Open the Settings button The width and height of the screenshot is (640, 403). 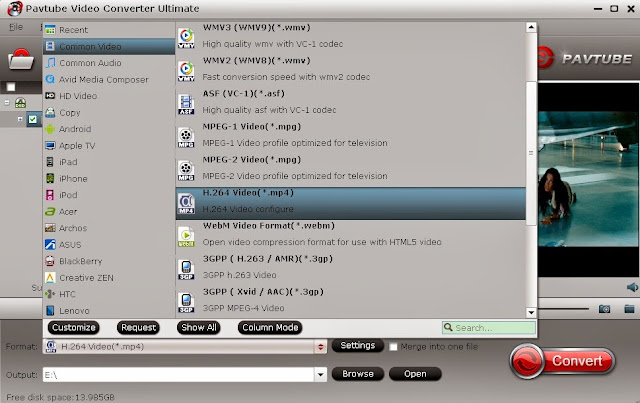[358, 345]
